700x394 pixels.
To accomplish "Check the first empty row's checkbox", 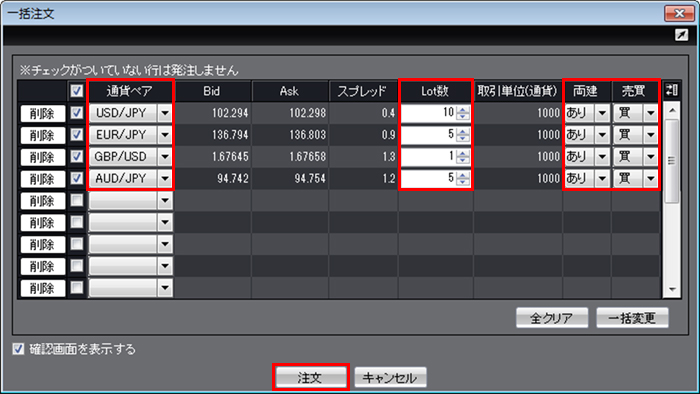I will tap(77, 200).
